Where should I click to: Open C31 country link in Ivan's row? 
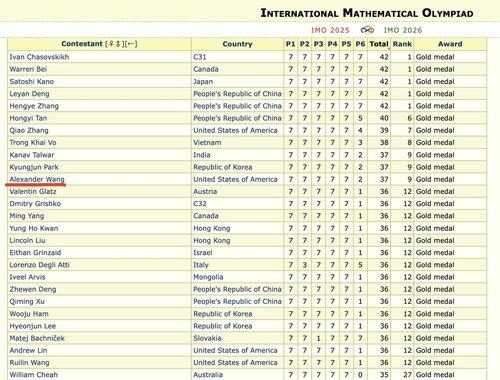[200, 57]
